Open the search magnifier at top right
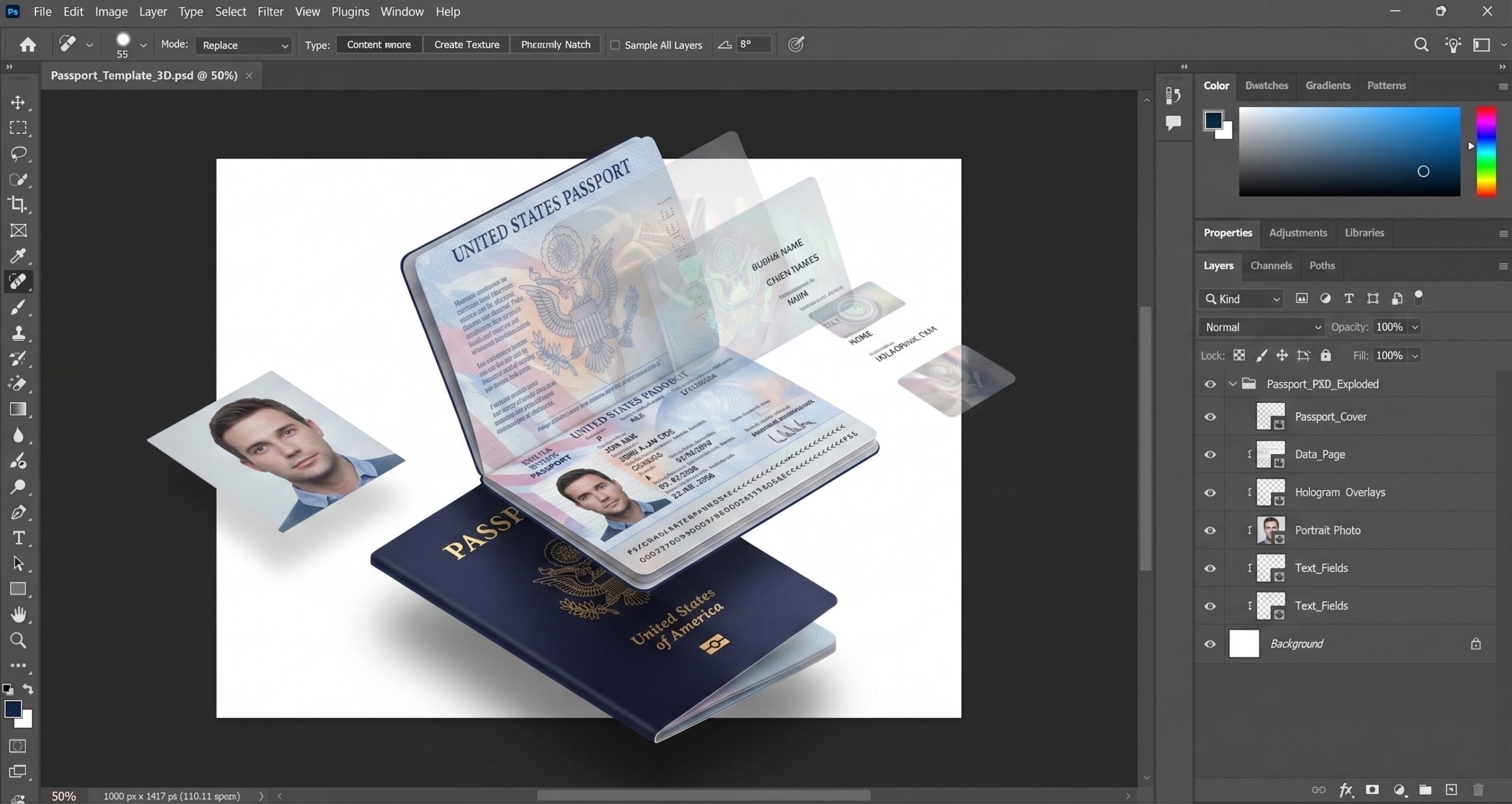The width and height of the screenshot is (1512, 804). point(1421,45)
